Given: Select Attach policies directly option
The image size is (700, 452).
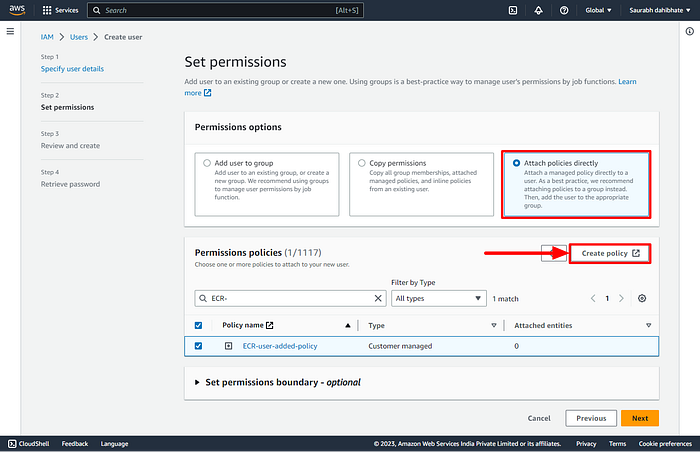Looking at the screenshot, I should [516, 163].
